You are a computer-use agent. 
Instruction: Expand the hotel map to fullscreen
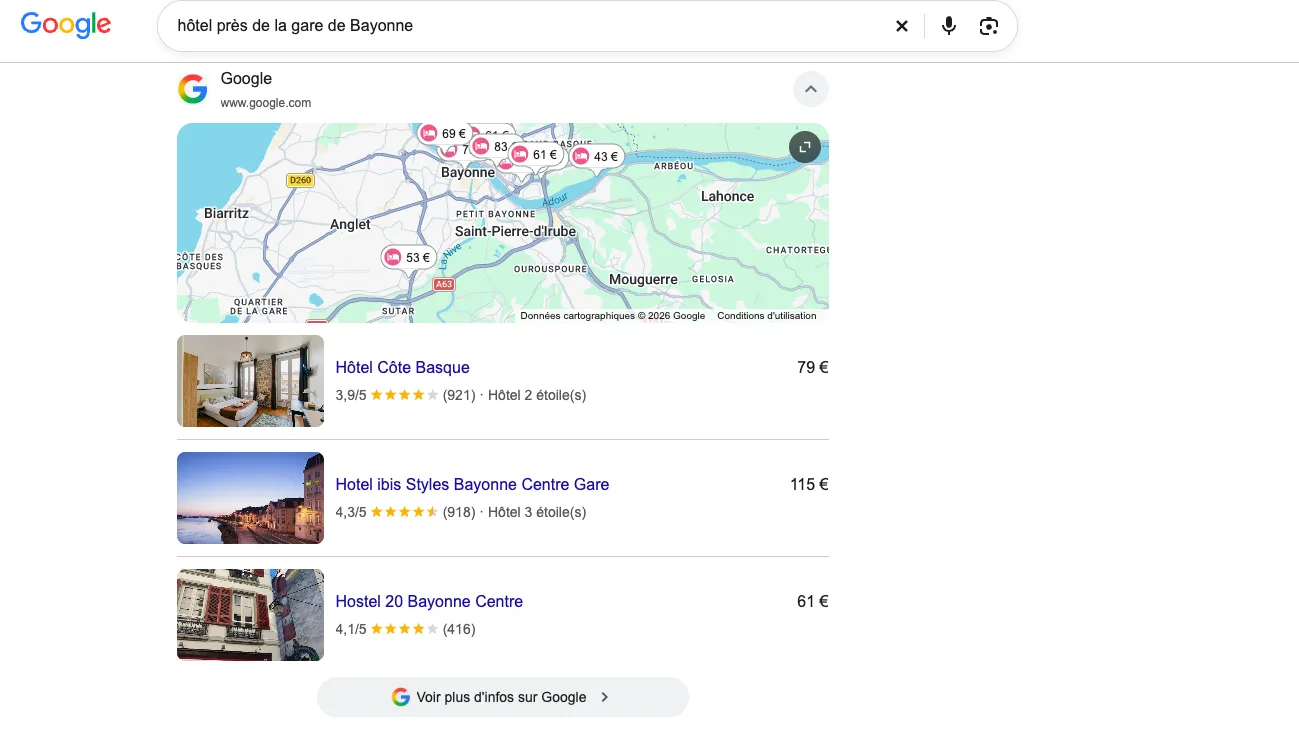click(805, 147)
